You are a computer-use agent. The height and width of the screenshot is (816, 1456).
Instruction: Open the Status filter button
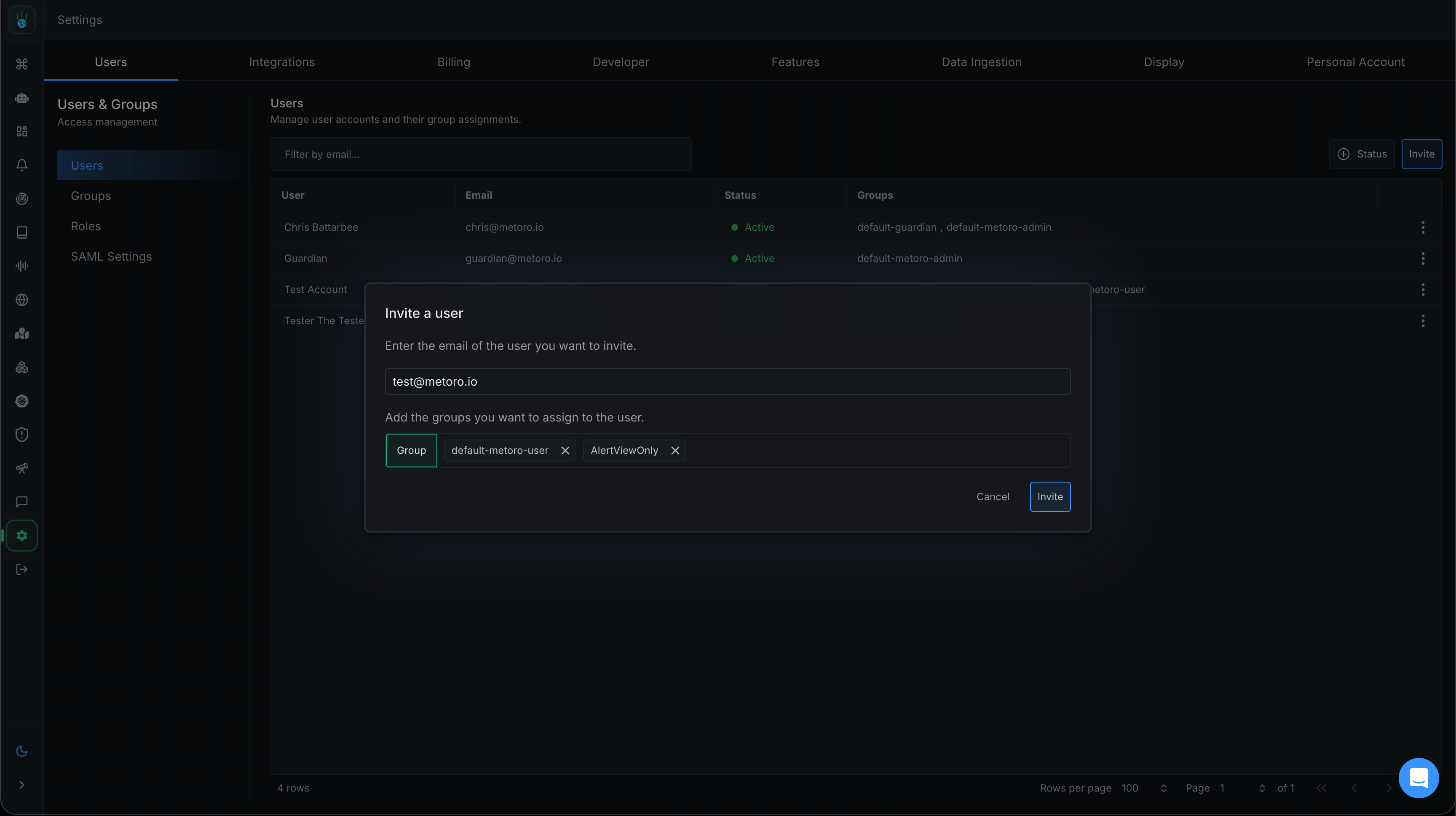(1362, 154)
